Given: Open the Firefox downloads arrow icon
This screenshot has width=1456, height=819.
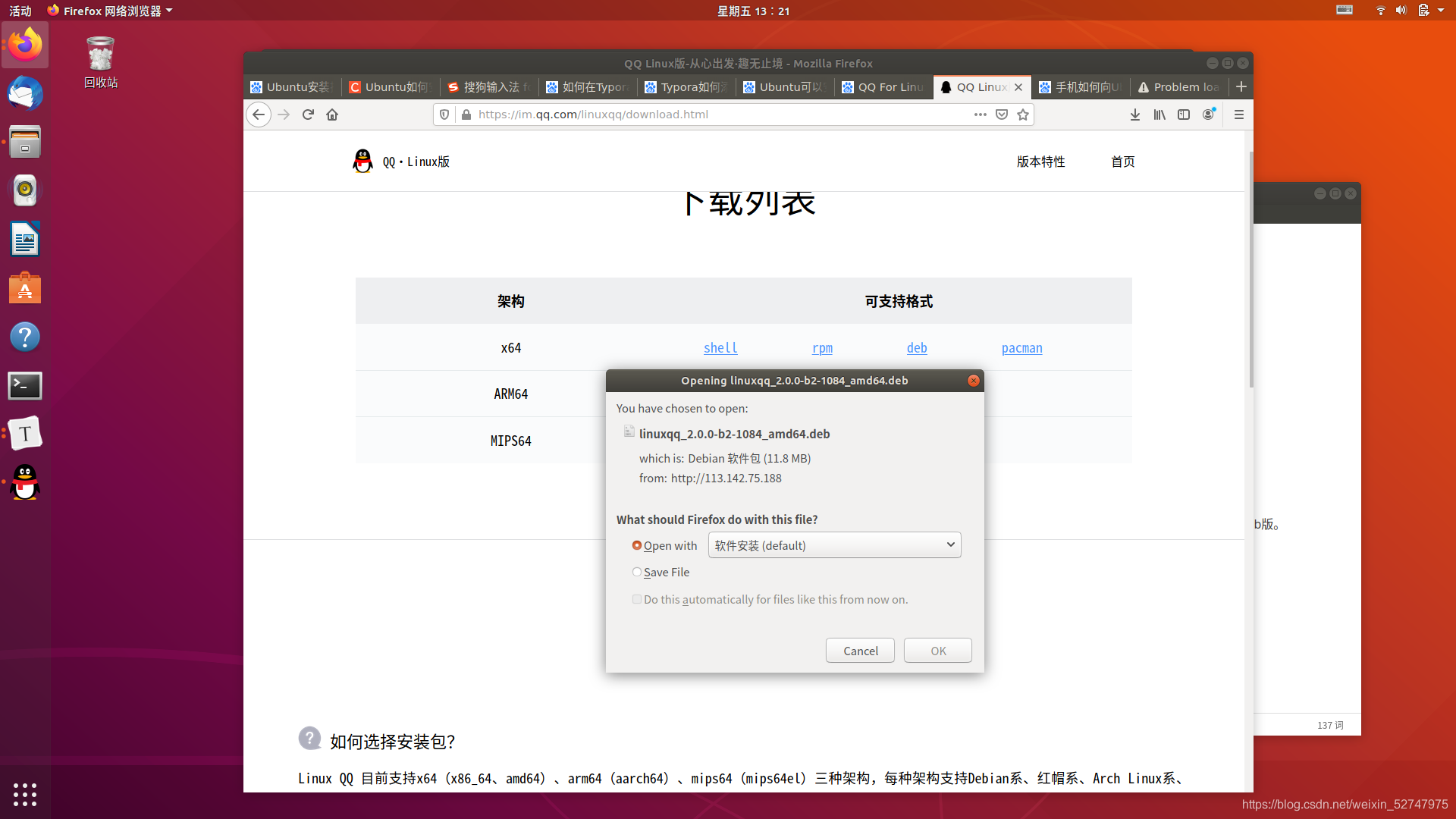Looking at the screenshot, I should [1134, 115].
